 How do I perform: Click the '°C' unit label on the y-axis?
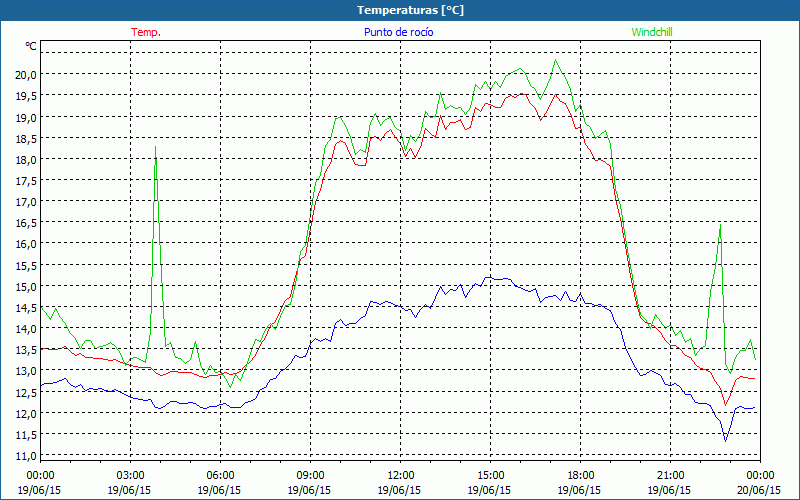point(31,46)
